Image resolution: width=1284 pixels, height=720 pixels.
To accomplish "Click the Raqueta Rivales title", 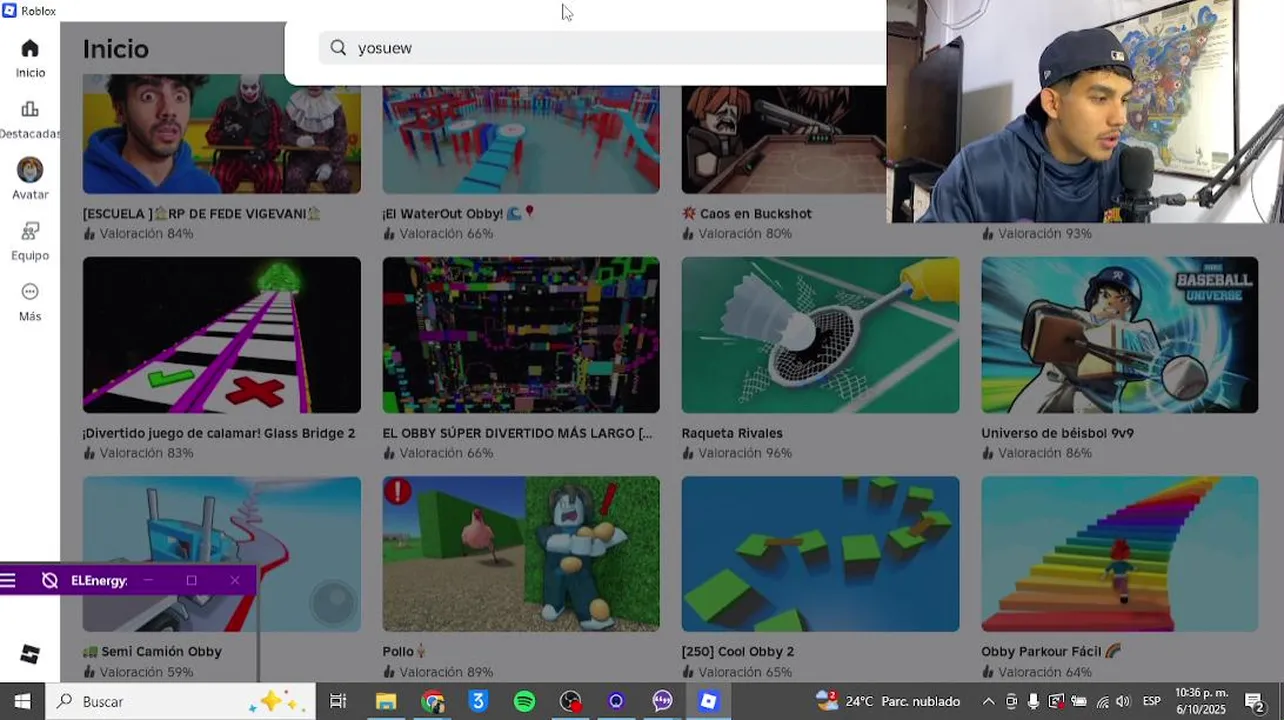I will pyautogui.click(x=732, y=433).
